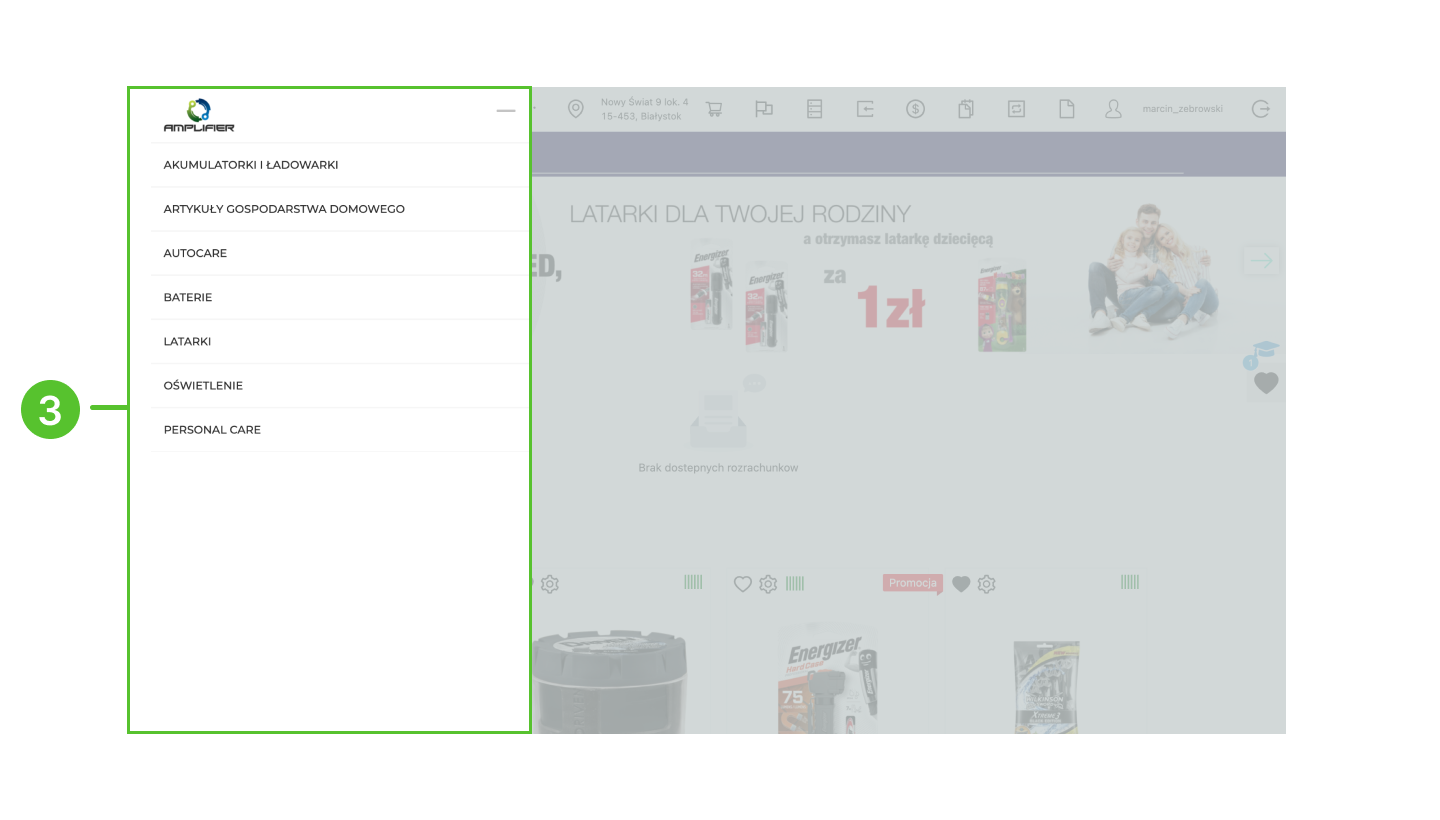Viewport: 1440px width, 820px height.
Task: Log out using the exit arrow icon
Action: tap(1261, 109)
